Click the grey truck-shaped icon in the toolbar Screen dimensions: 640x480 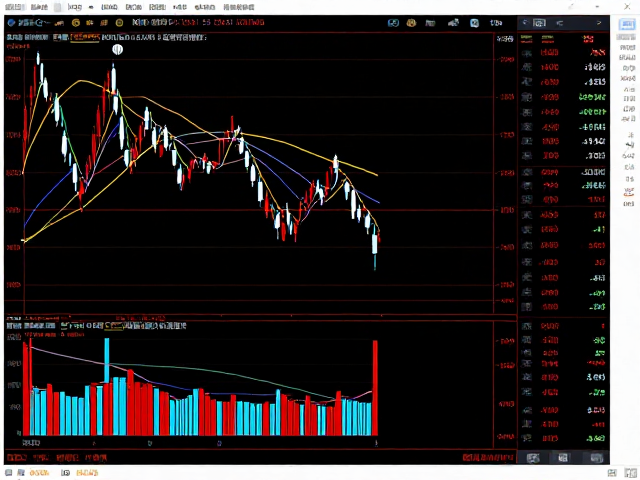coord(453,23)
